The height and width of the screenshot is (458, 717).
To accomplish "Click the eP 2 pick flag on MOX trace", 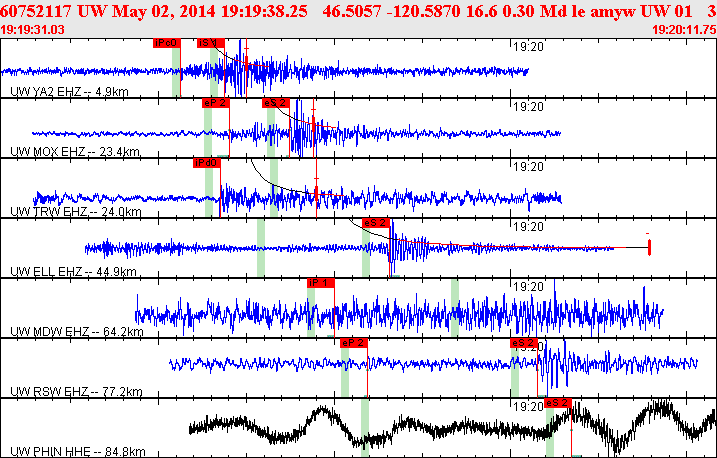I will [x=216, y=103].
